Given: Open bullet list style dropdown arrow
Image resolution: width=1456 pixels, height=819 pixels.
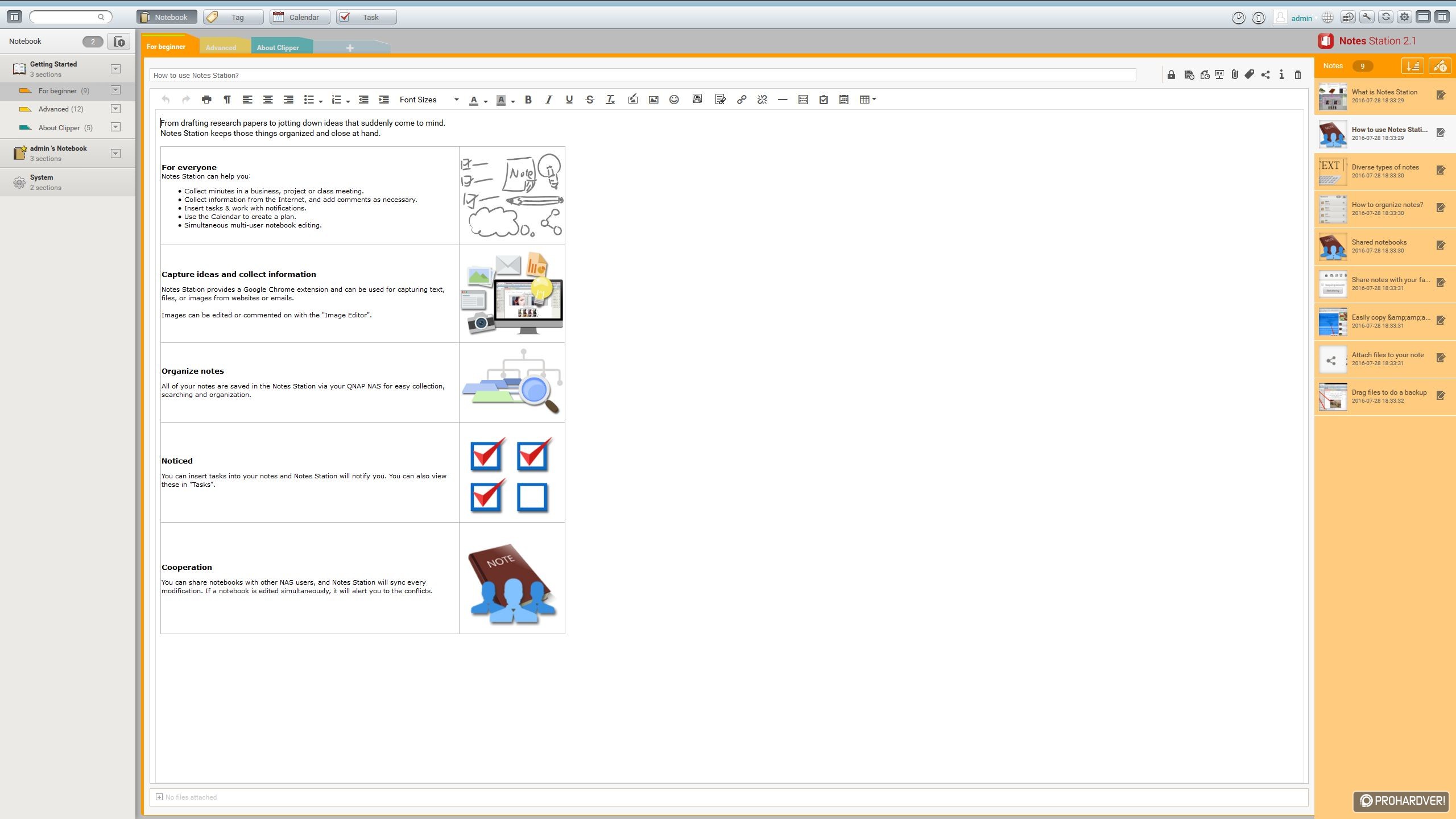Looking at the screenshot, I should pos(321,101).
